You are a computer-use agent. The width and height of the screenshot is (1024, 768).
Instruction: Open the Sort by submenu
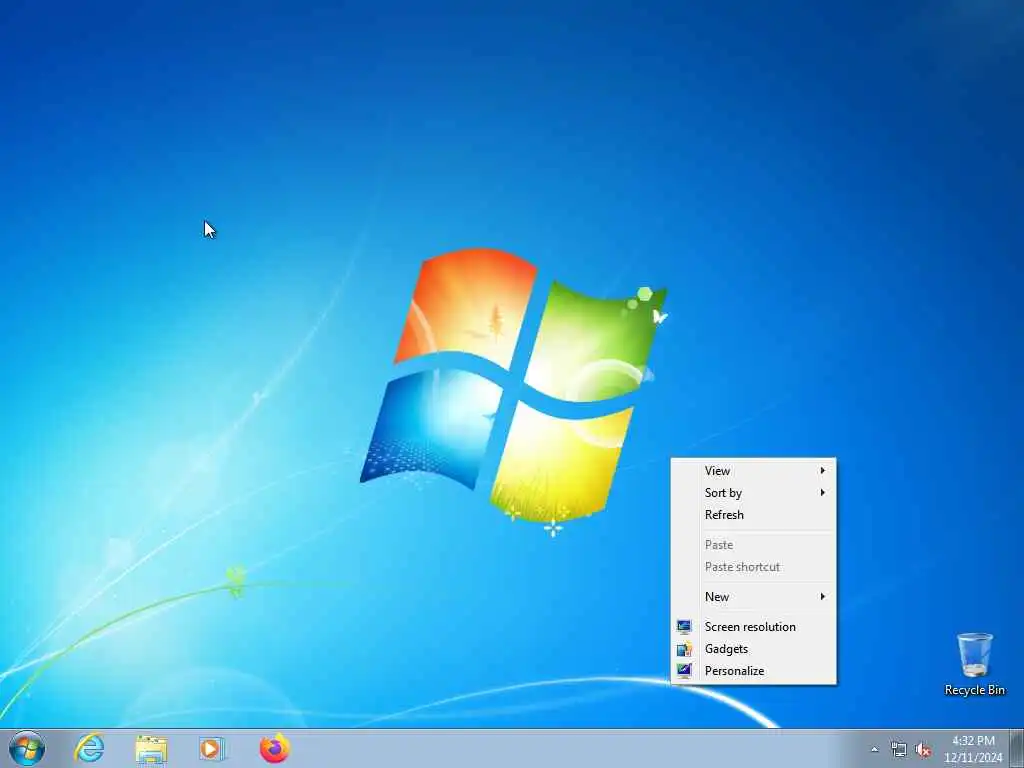pyautogui.click(x=754, y=493)
